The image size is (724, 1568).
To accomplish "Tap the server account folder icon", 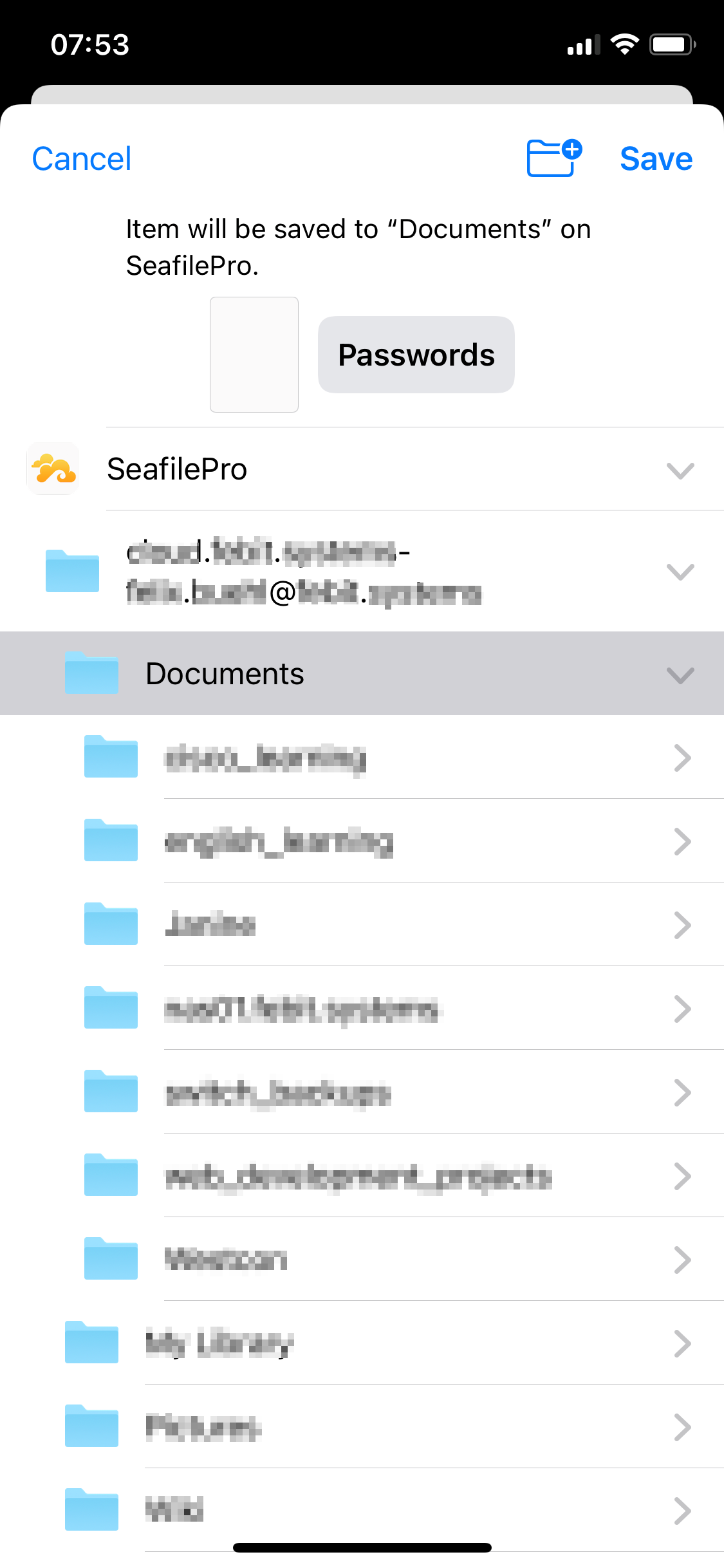I will [71, 571].
